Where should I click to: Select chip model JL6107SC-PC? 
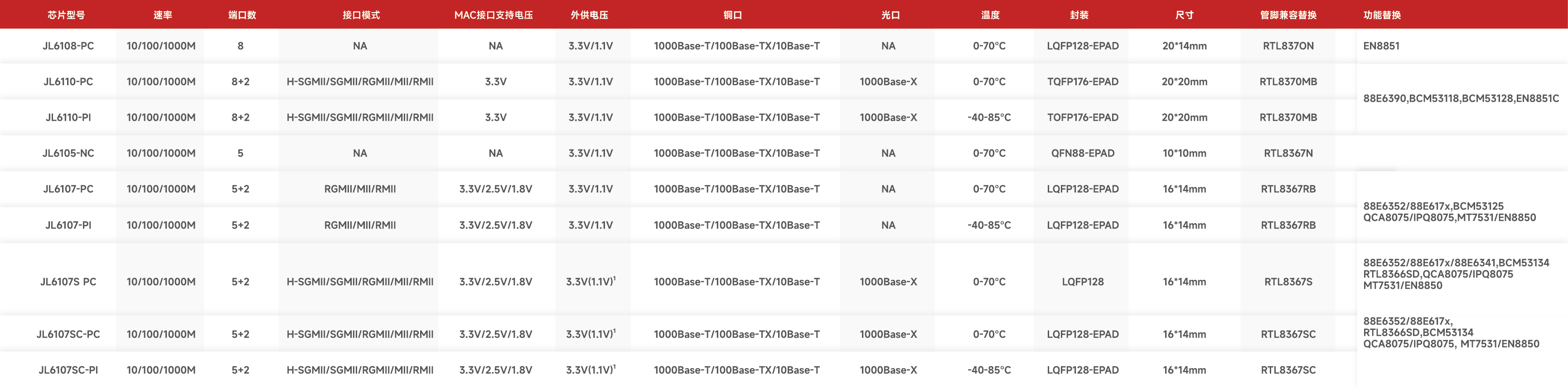coord(68,334)
